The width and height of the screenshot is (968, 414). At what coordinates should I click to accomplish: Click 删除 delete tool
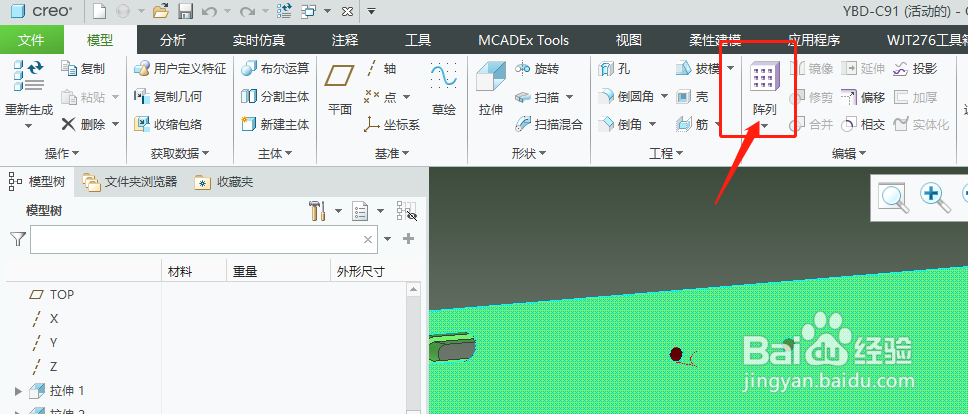click(84, 124)
